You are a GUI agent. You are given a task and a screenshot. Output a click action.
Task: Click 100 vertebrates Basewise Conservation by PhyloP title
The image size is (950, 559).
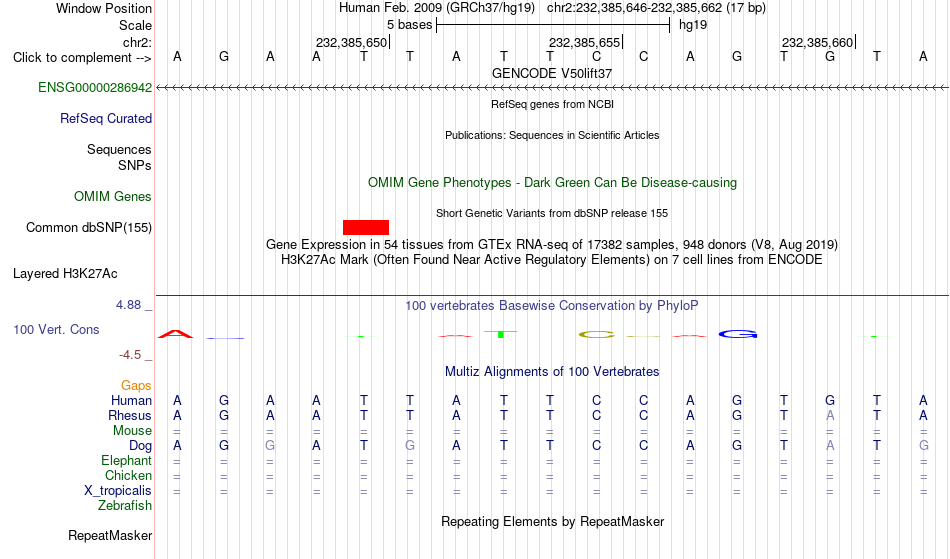click(552, 305)
